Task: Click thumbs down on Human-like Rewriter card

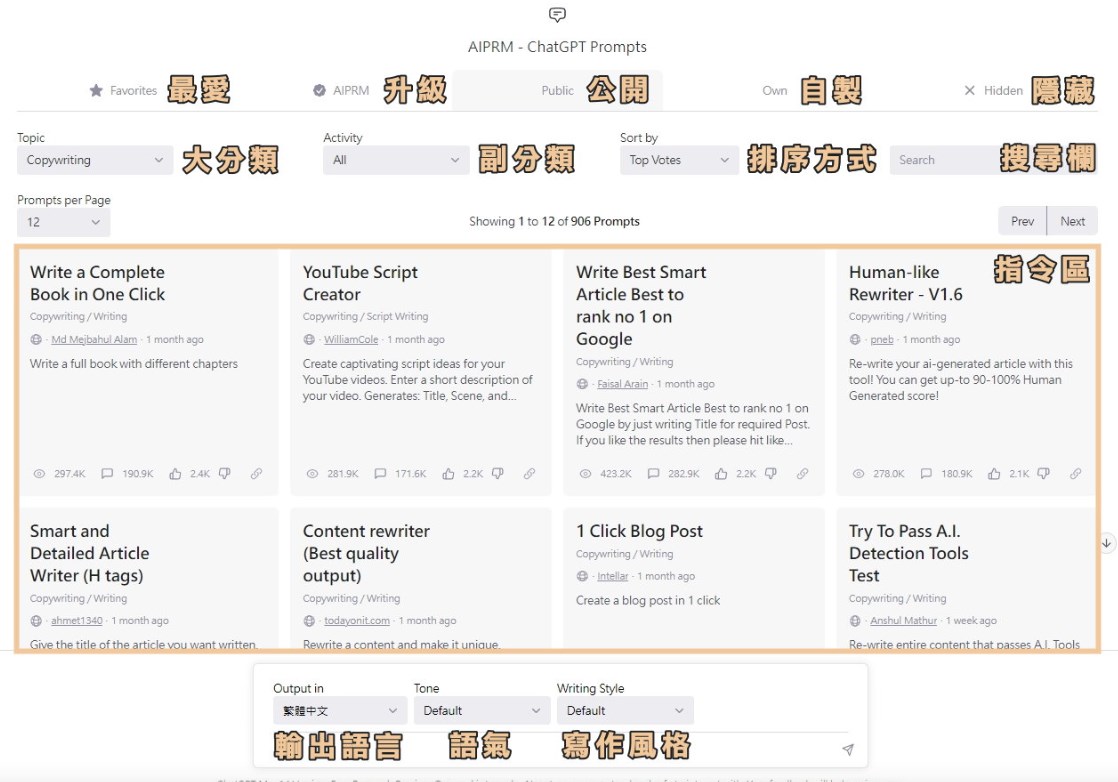Action: click(1043, 474)
